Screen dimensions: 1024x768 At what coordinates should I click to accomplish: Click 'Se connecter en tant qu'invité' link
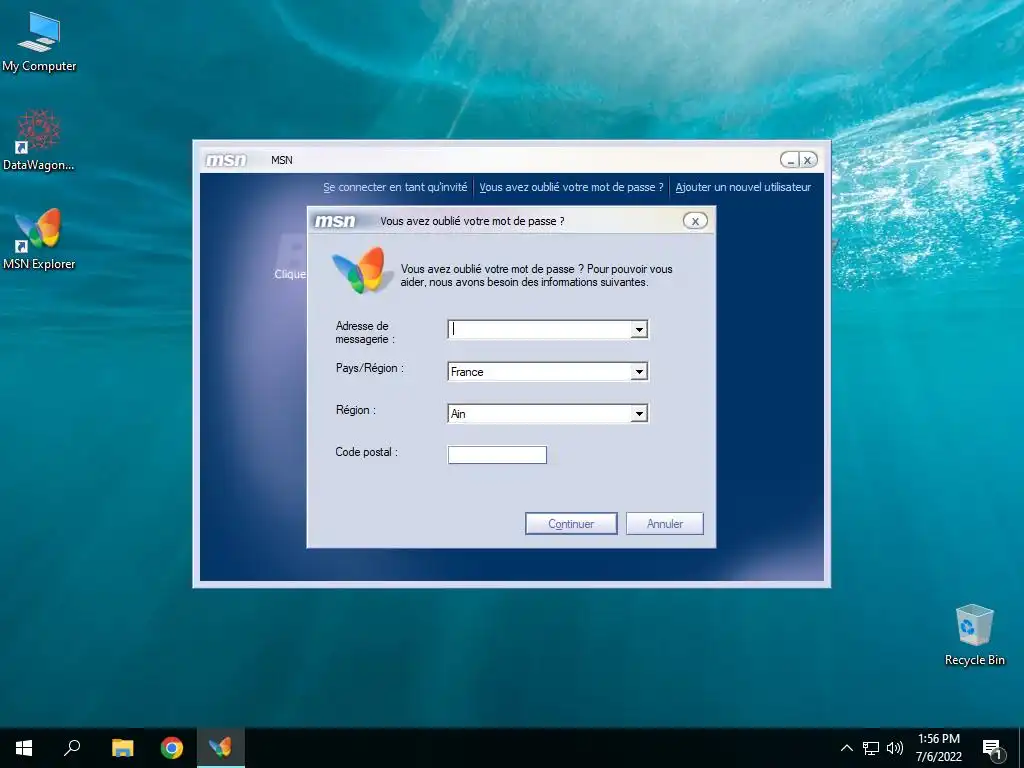395,187
